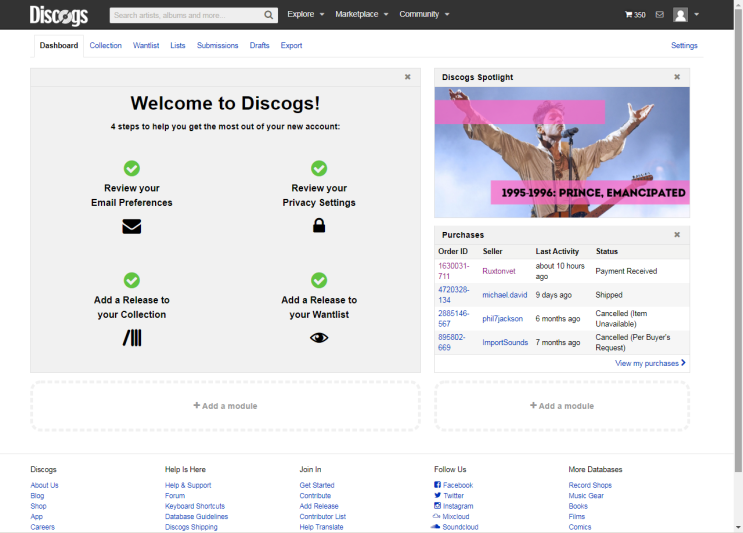Click the search magnifier icon
Viewport: 743px width, 533px height.
[x=269, y=15]
